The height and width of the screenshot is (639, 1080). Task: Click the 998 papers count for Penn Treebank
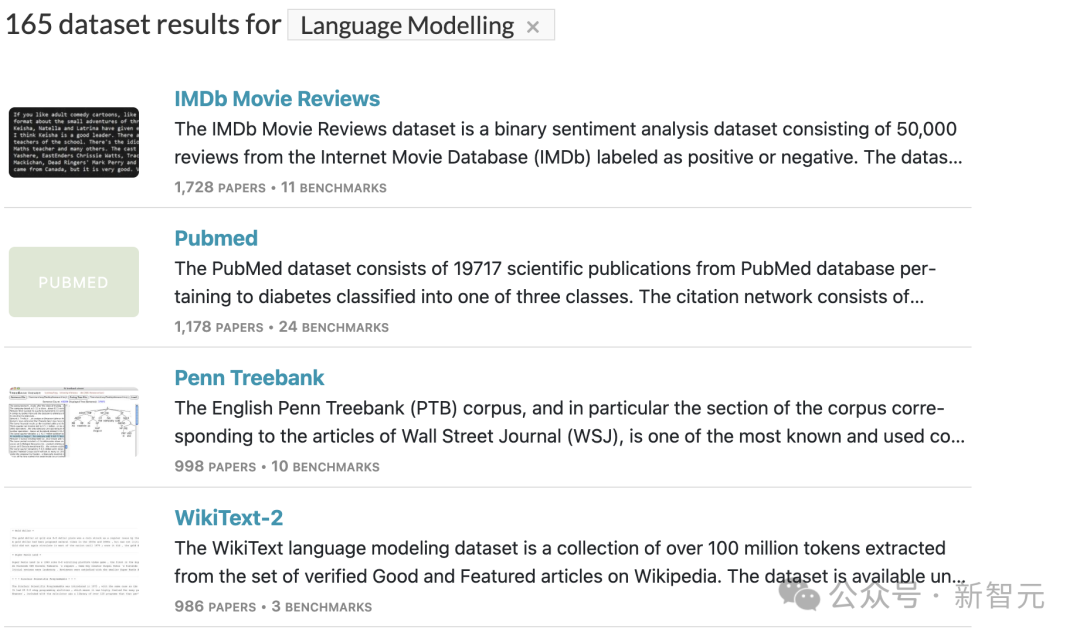tap(215, 467)
